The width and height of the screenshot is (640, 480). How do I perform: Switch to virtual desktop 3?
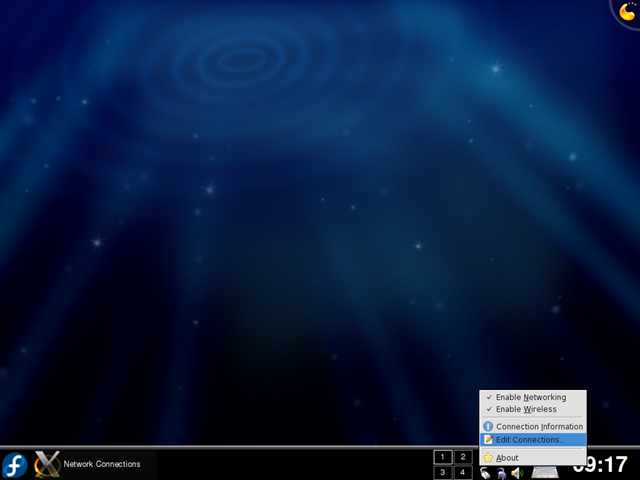pyautogui.click(x=443, y=472)
